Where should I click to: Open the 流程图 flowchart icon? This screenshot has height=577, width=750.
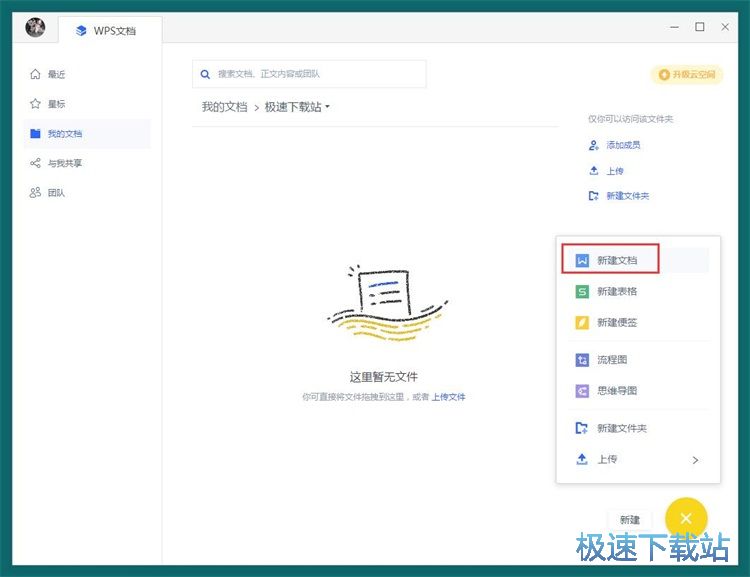click(x=581, y=360)
